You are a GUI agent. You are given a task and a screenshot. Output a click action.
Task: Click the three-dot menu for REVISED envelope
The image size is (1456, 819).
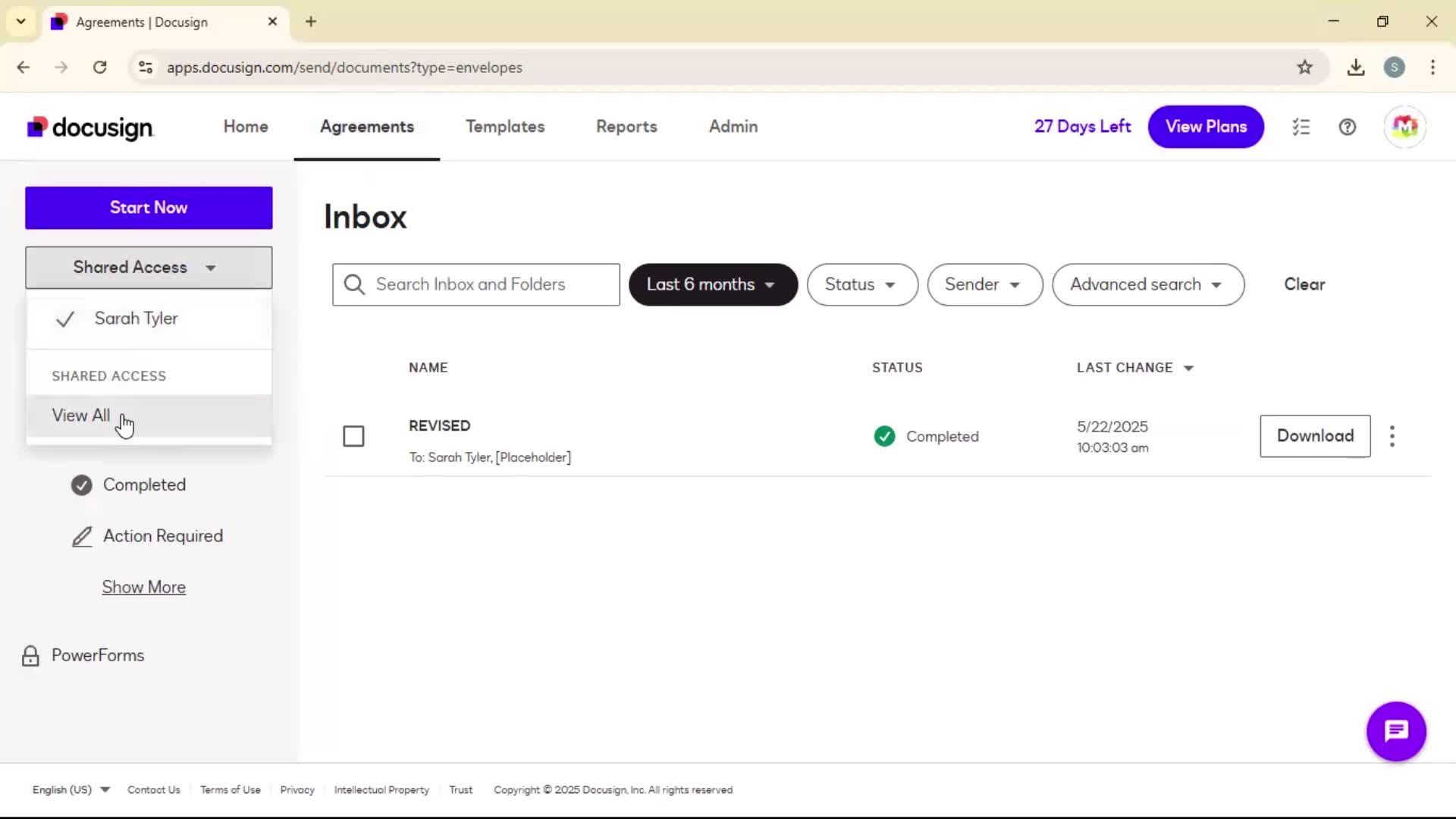coord(1392,436)
